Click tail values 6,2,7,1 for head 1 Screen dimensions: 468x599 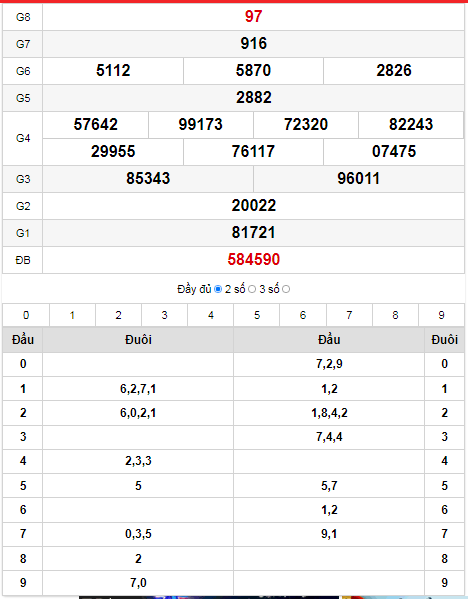138,389
